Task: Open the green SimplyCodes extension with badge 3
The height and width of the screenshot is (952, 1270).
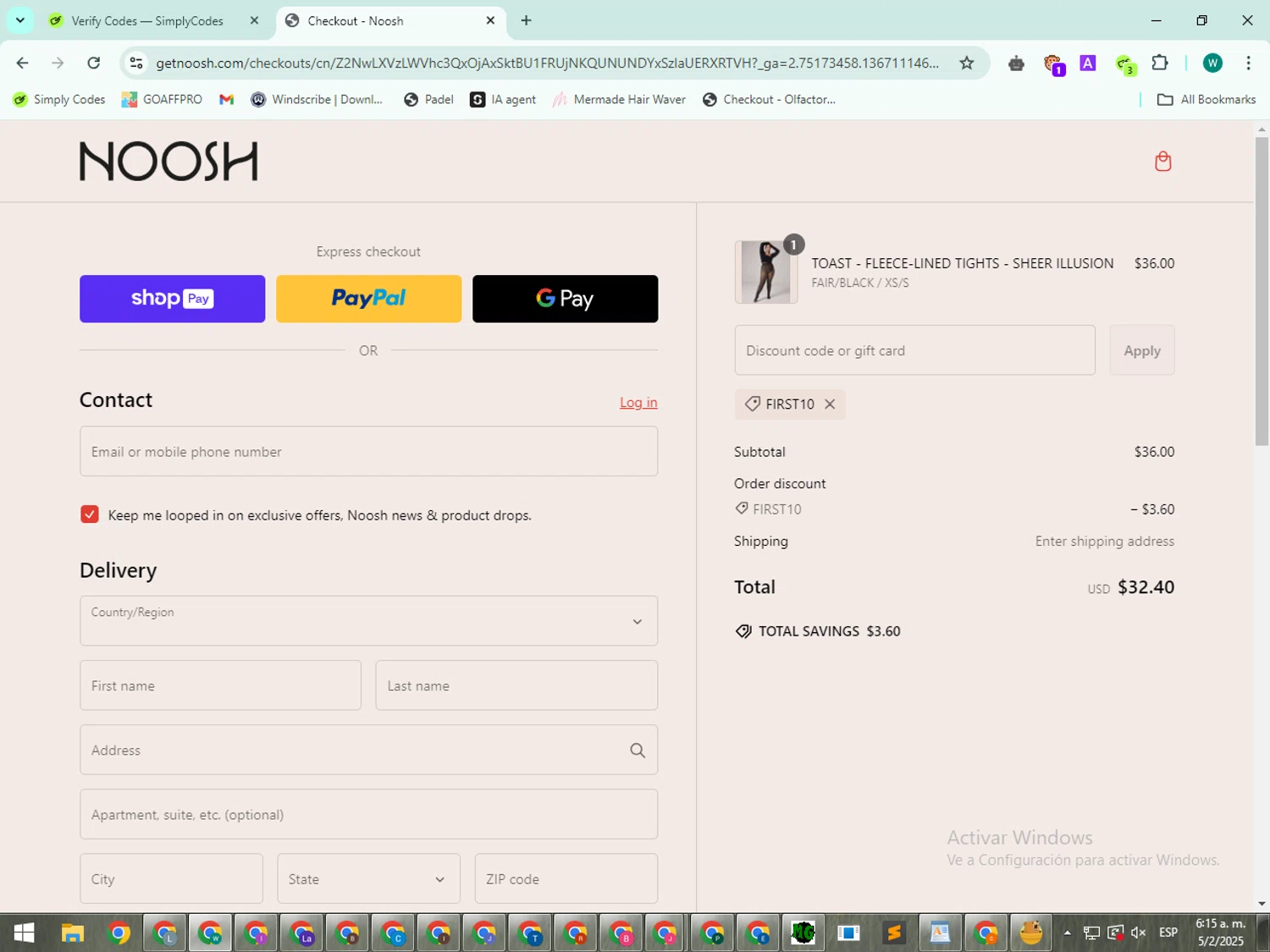Action: point(1124,63)
